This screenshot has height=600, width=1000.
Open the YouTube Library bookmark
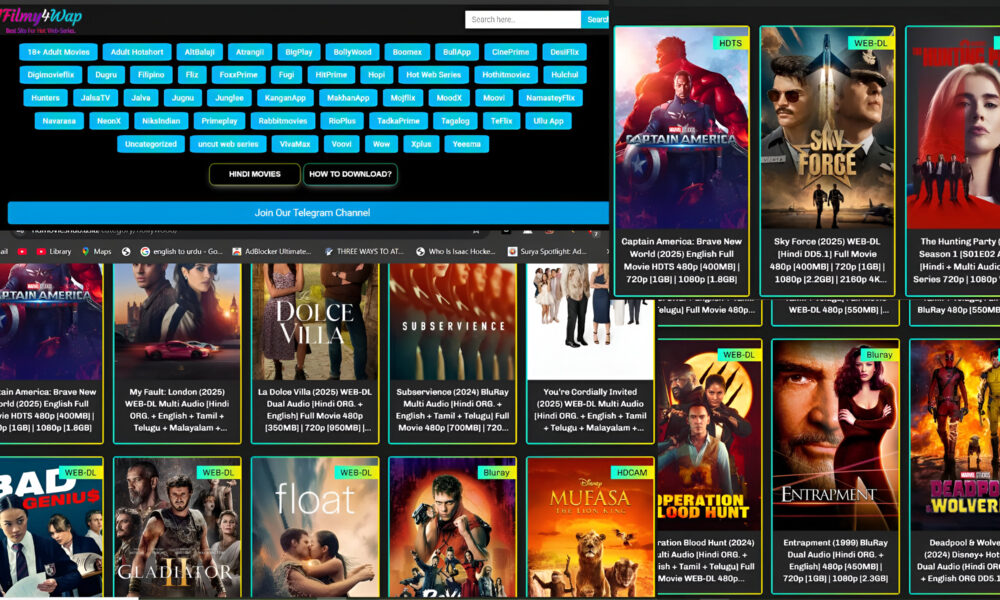click(x=54, y=252)
